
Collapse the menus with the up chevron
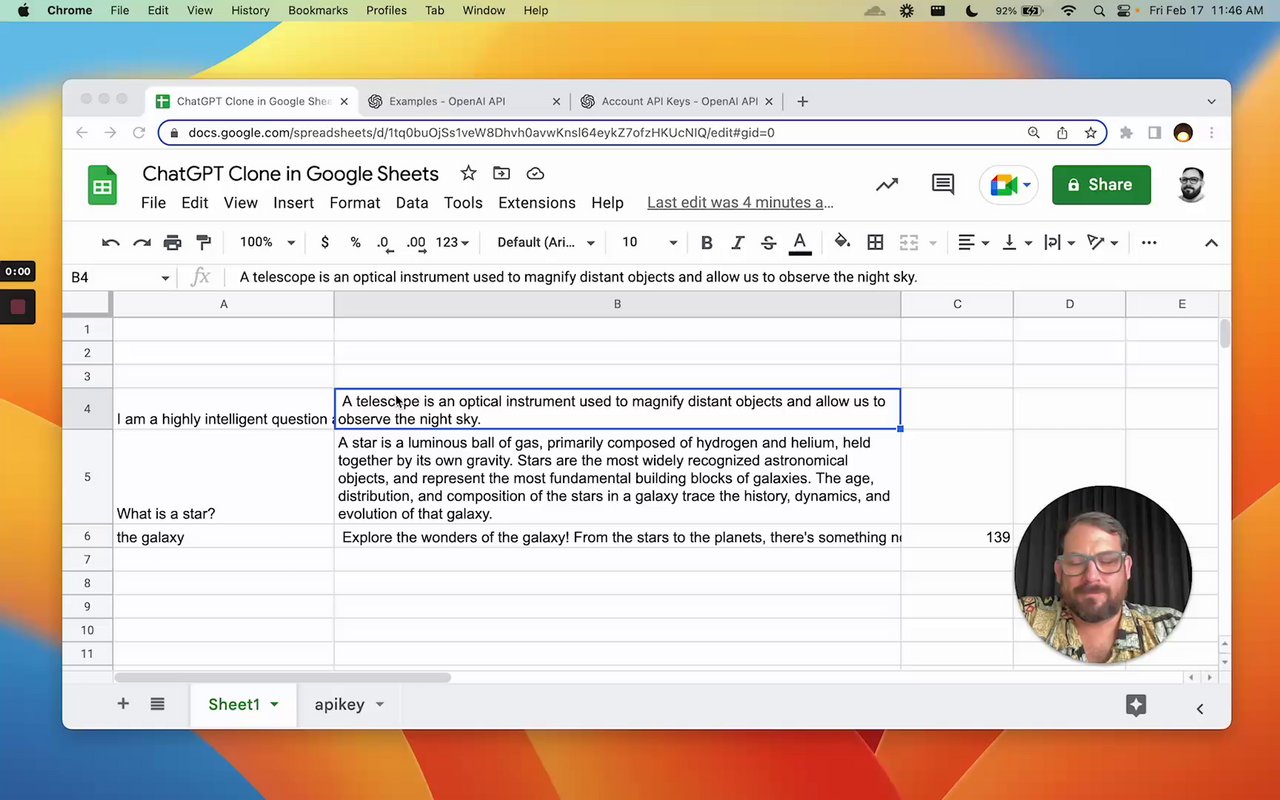[x=1211, y=242]
